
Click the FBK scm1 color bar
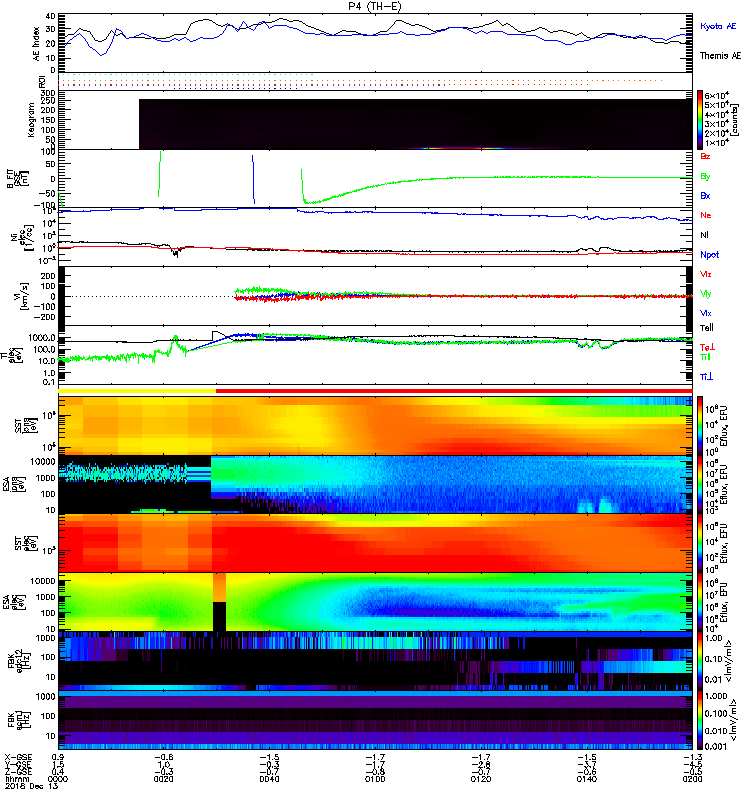[700, 720]
